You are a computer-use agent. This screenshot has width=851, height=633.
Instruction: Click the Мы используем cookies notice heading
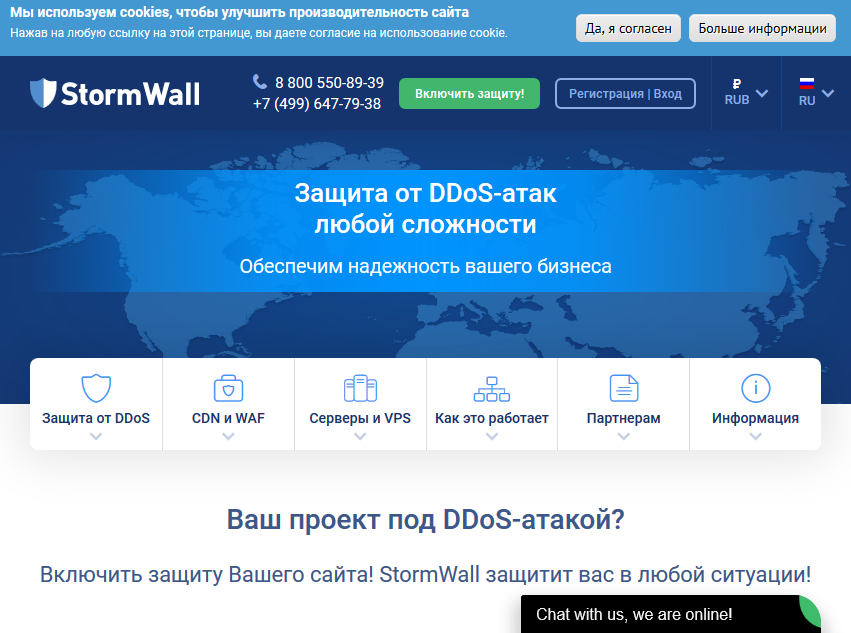(239, 12)
